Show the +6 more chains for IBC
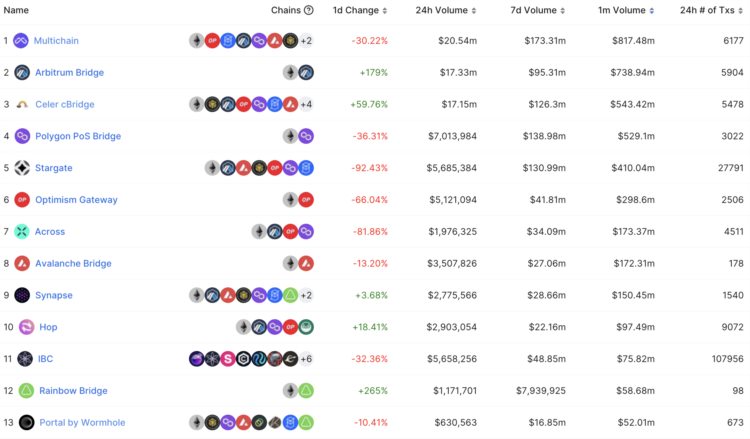This screenshot has height=439, width=750. coord(306,359)
